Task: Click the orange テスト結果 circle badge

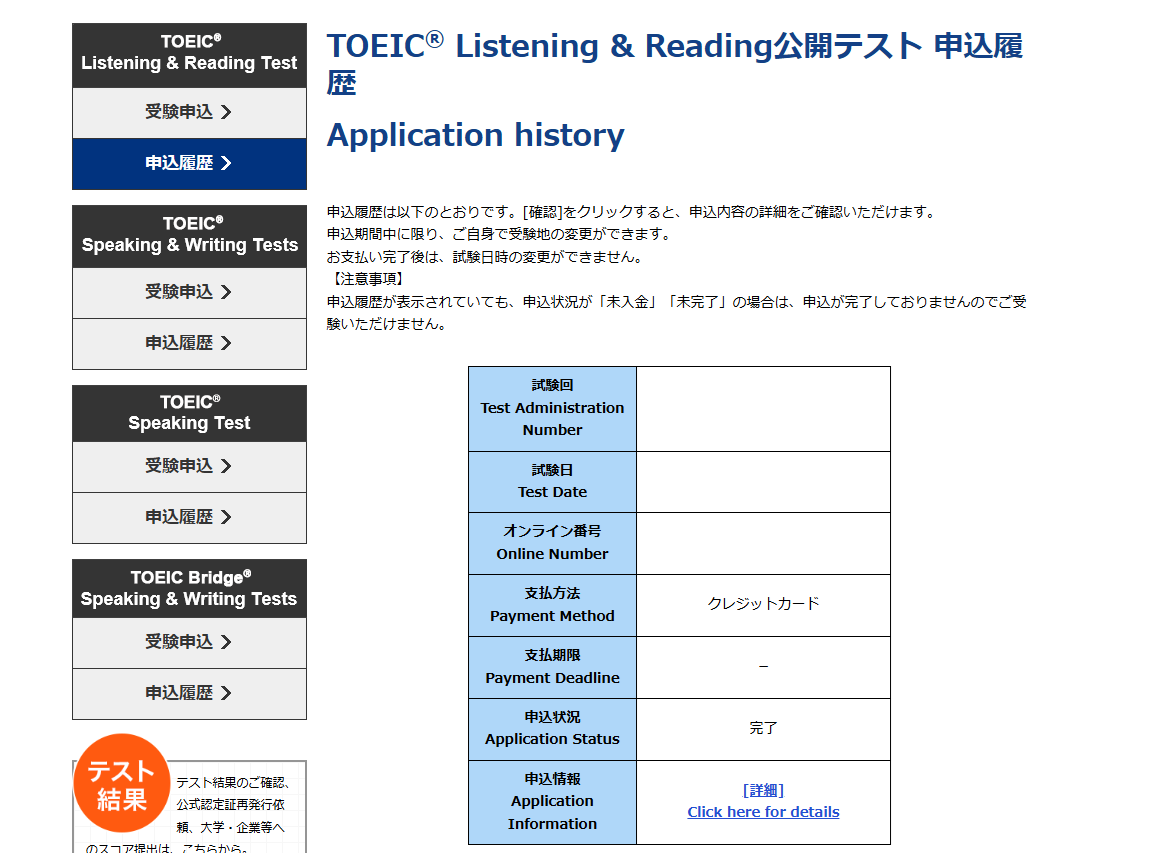Action: 122,783
